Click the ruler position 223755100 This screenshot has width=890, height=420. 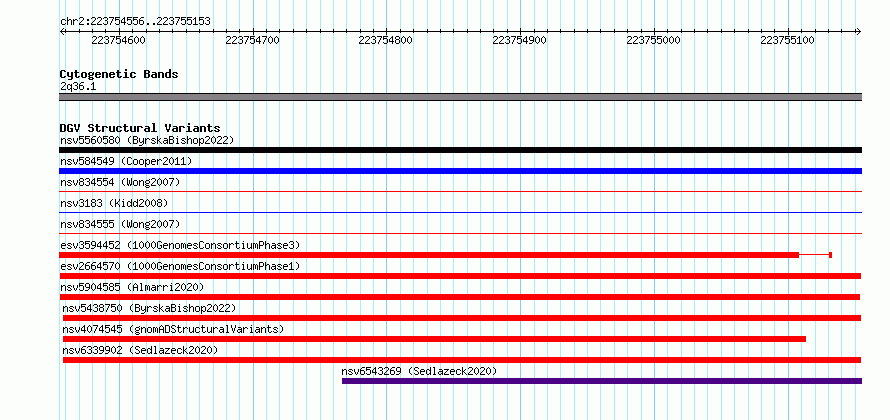(x=787, y=40)
